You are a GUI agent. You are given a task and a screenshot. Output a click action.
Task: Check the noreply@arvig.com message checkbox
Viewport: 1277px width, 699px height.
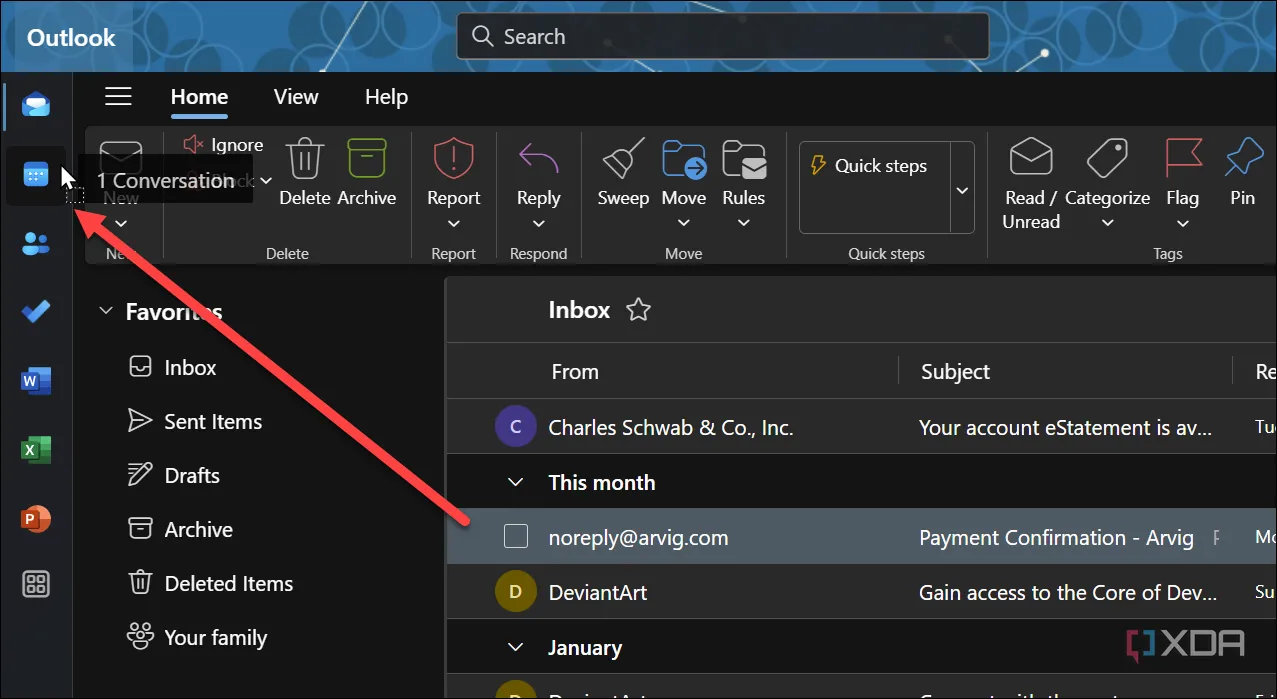click(x=515, y=537)
